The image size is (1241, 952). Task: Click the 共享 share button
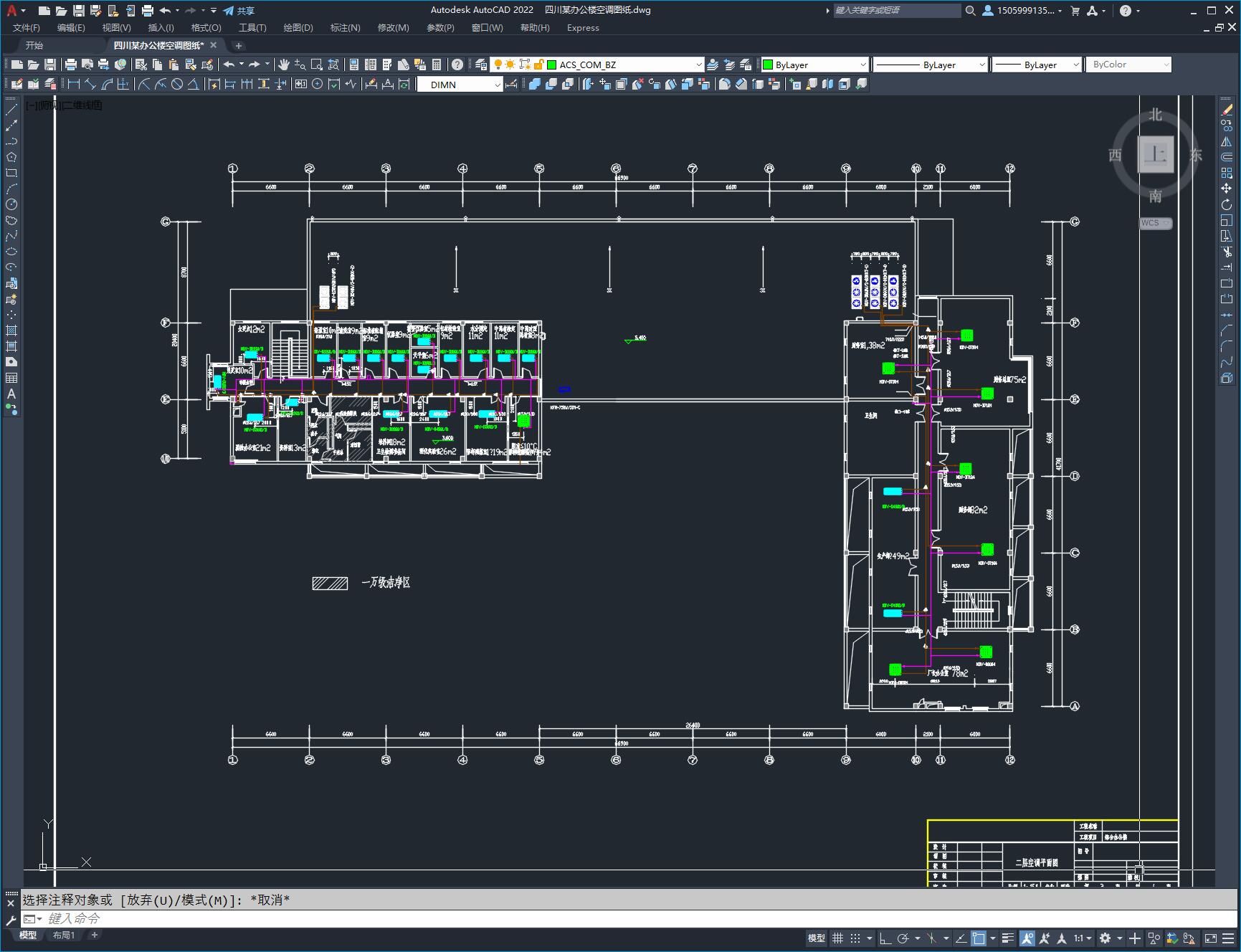239,11
